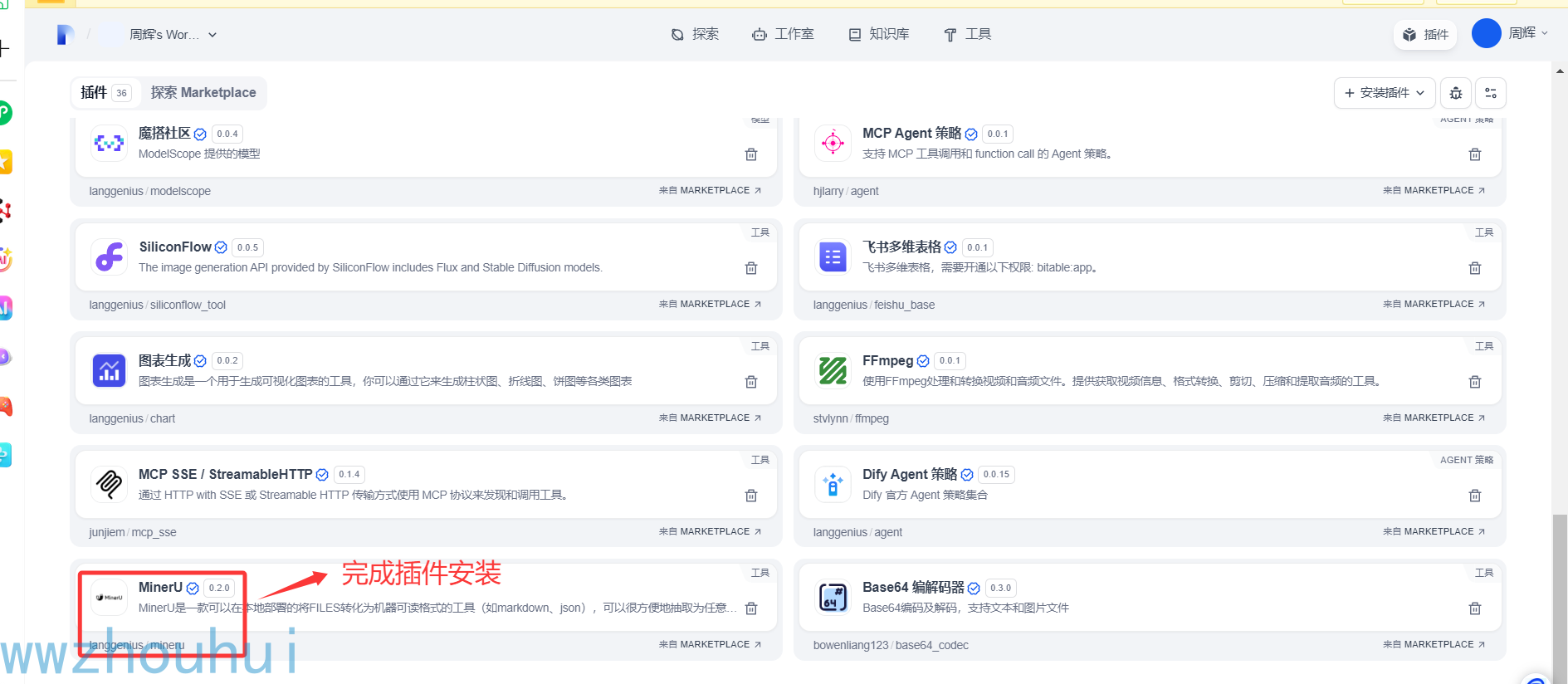Select the 插件 36 tab
The image size is (1568, 684).
(105, 92)
